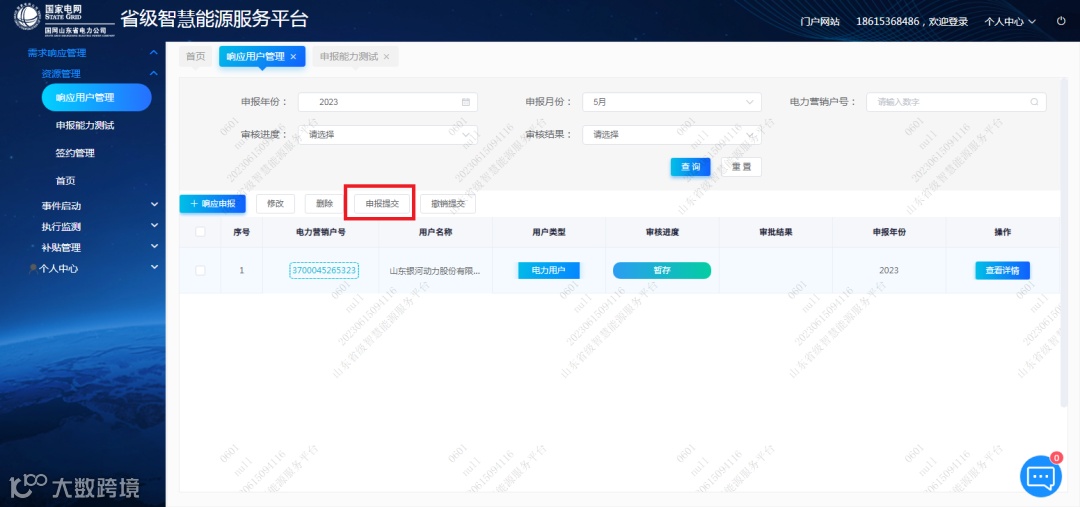
Task: Collapse 需求响应管理 sidebar section
Action: pyautogui.click(x=154, y=53)
